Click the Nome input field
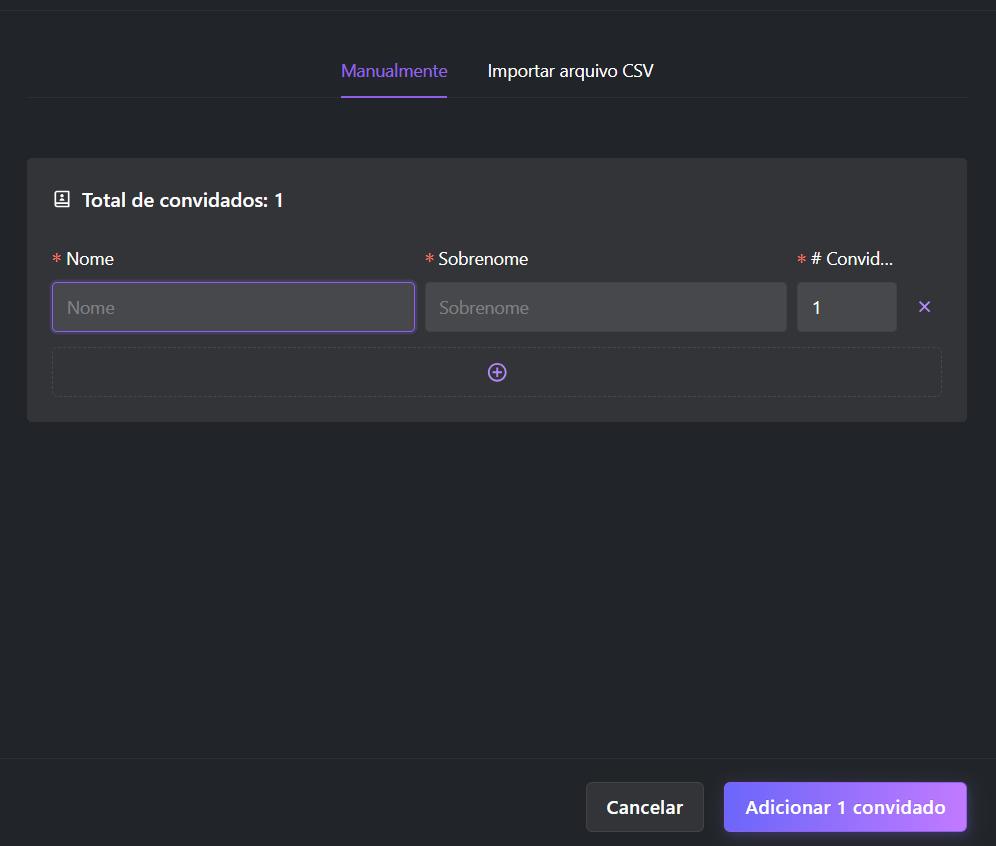The image size is (996, 846). tap(233, 307)
